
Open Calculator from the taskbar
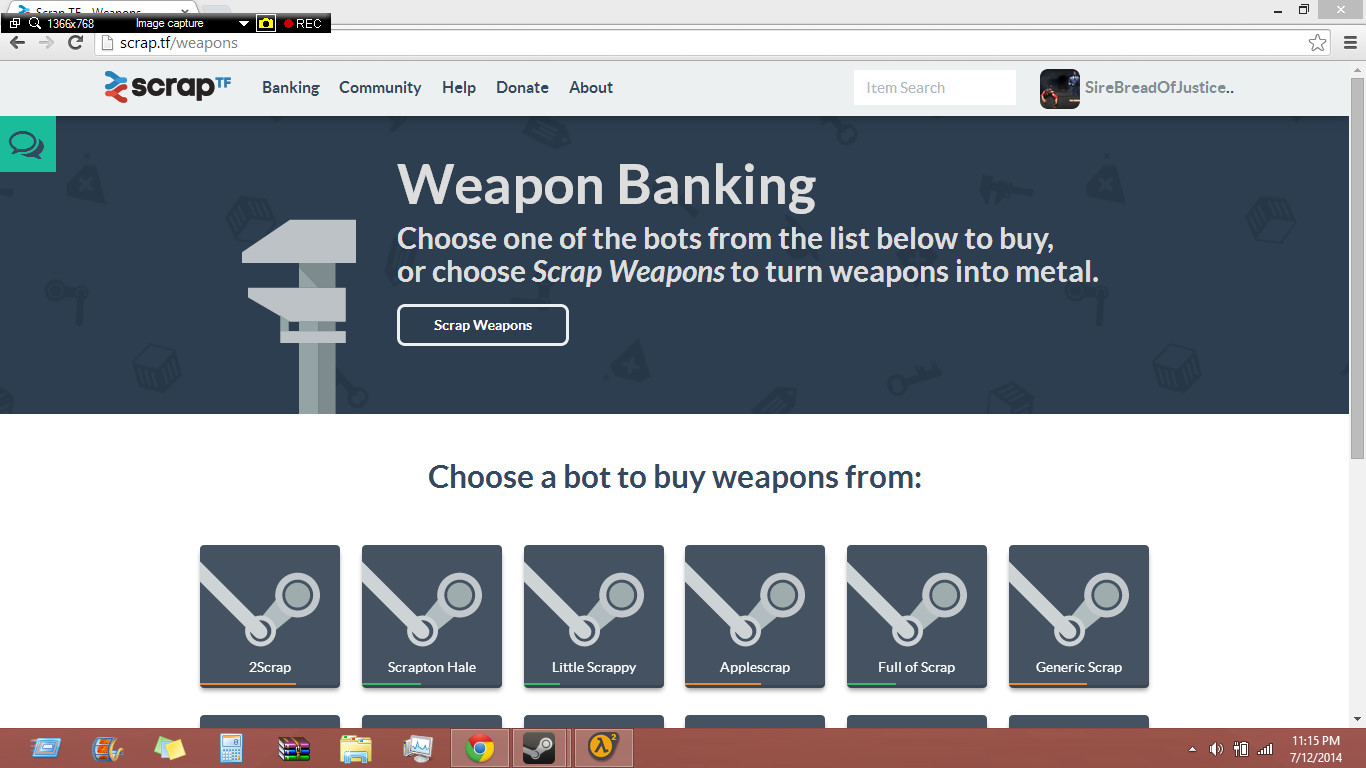click(x=232, y=748)
